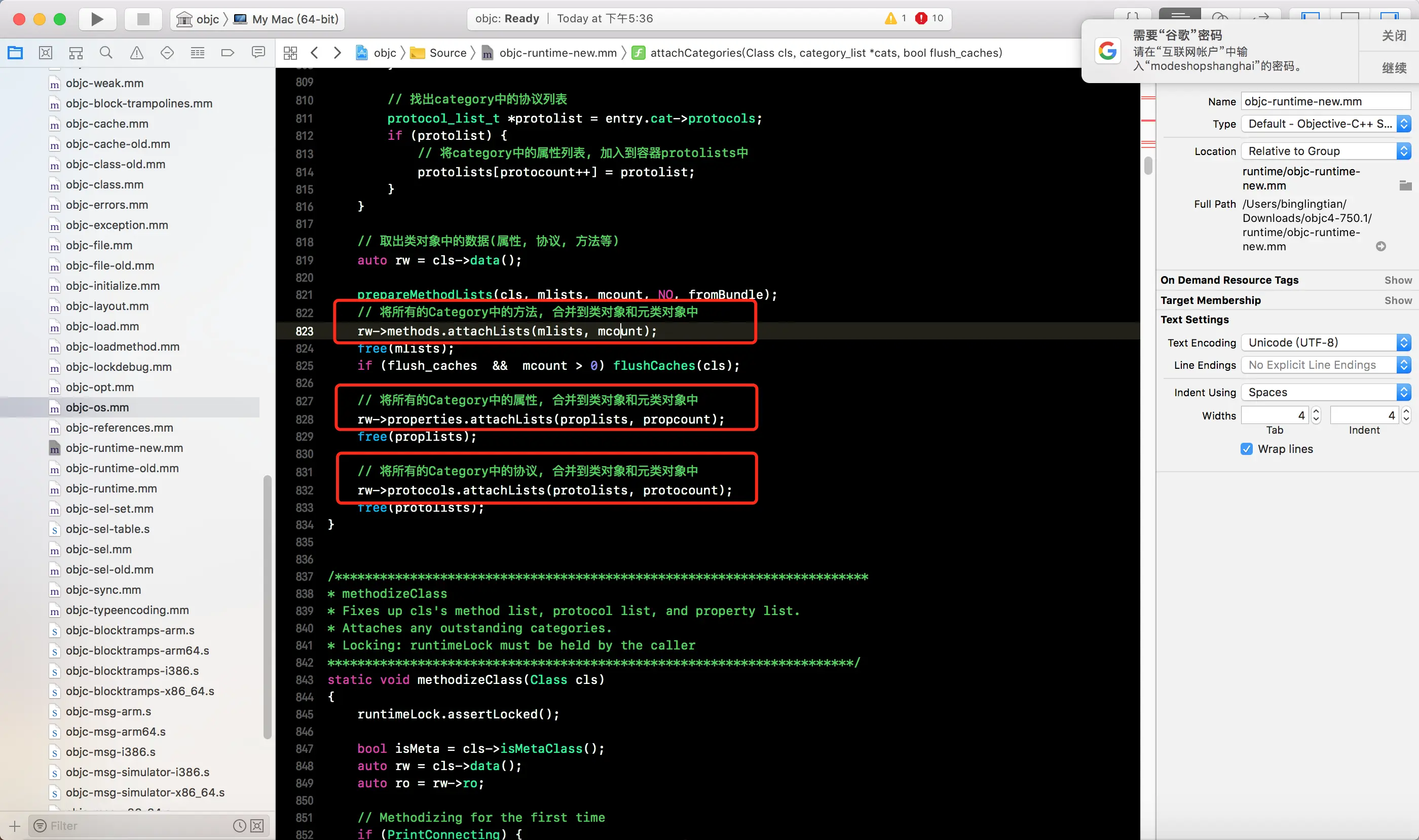This screenshot has height=840, width=1419.
Task: Open the Project navigator folder icon
Action: [15, 53]
